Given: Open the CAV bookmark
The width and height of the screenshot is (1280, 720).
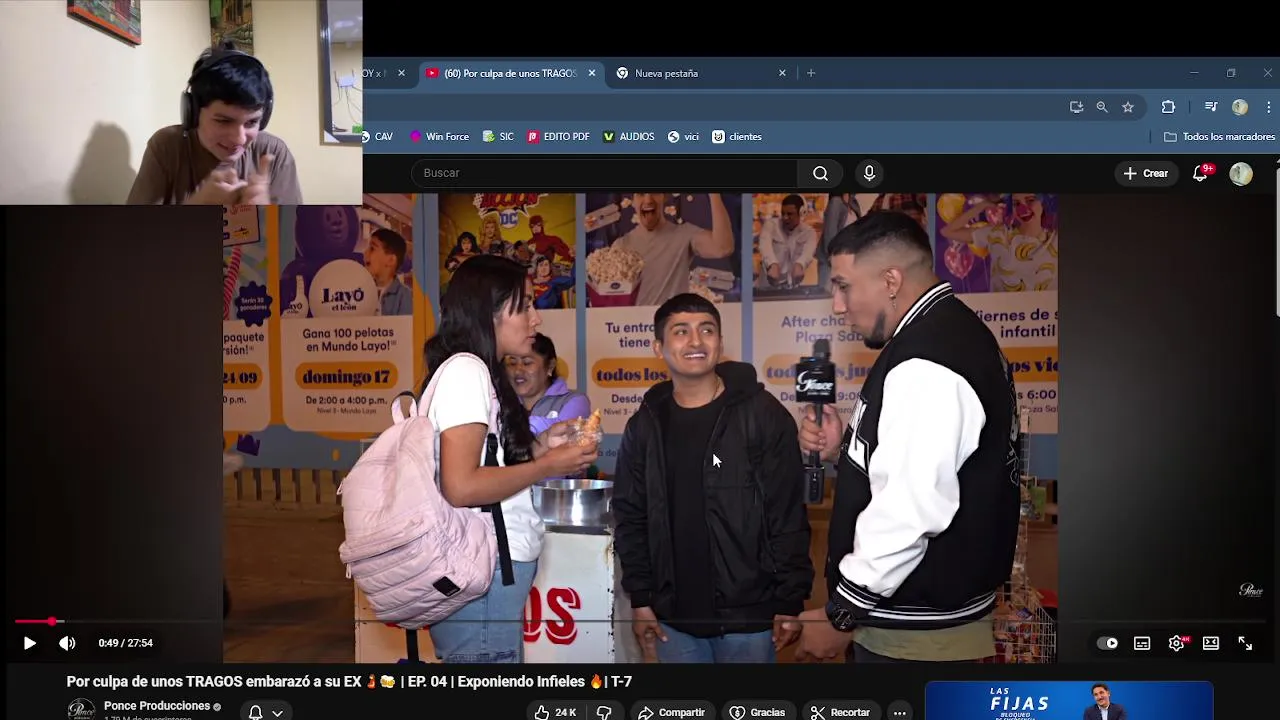Looking at the screenshot, I should 378,137.
